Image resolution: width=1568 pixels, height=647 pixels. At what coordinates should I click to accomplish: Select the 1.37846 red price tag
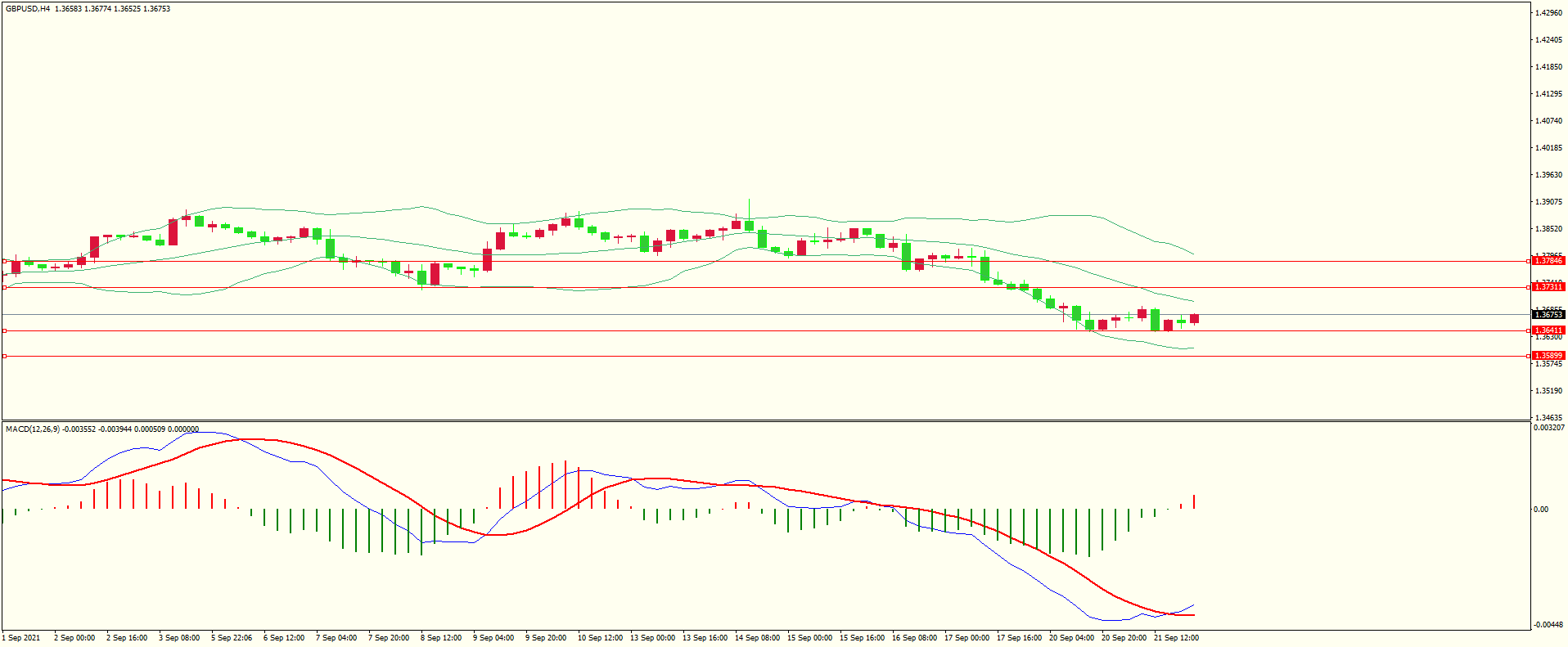click(x=1548, y=260)
